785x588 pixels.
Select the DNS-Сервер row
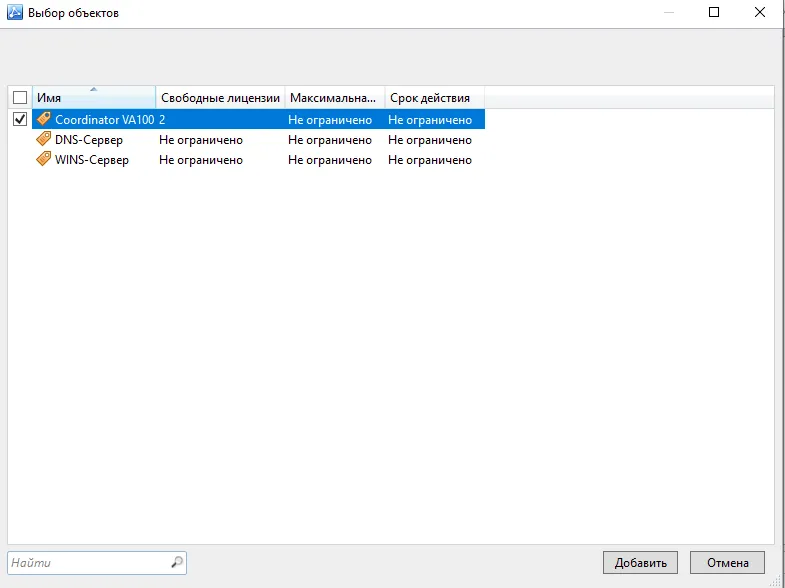pyautogui.click(x=258, y=140)
